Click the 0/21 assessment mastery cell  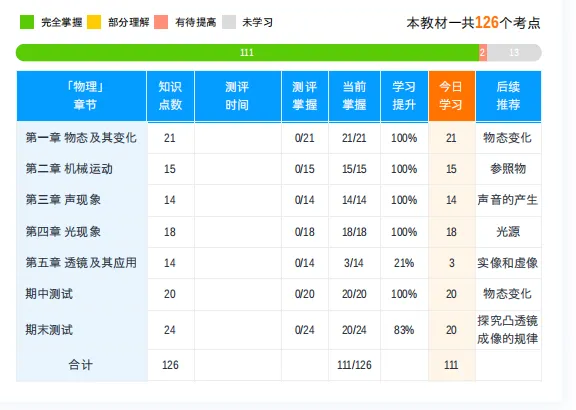[305, 138]
